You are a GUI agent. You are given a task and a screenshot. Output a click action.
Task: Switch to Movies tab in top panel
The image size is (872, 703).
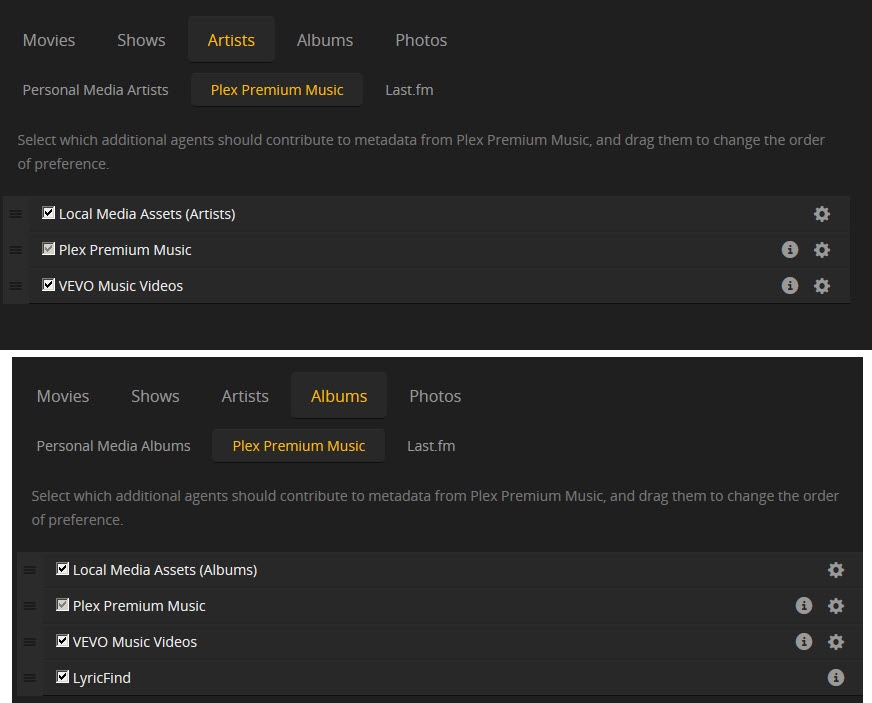(49, 40)
